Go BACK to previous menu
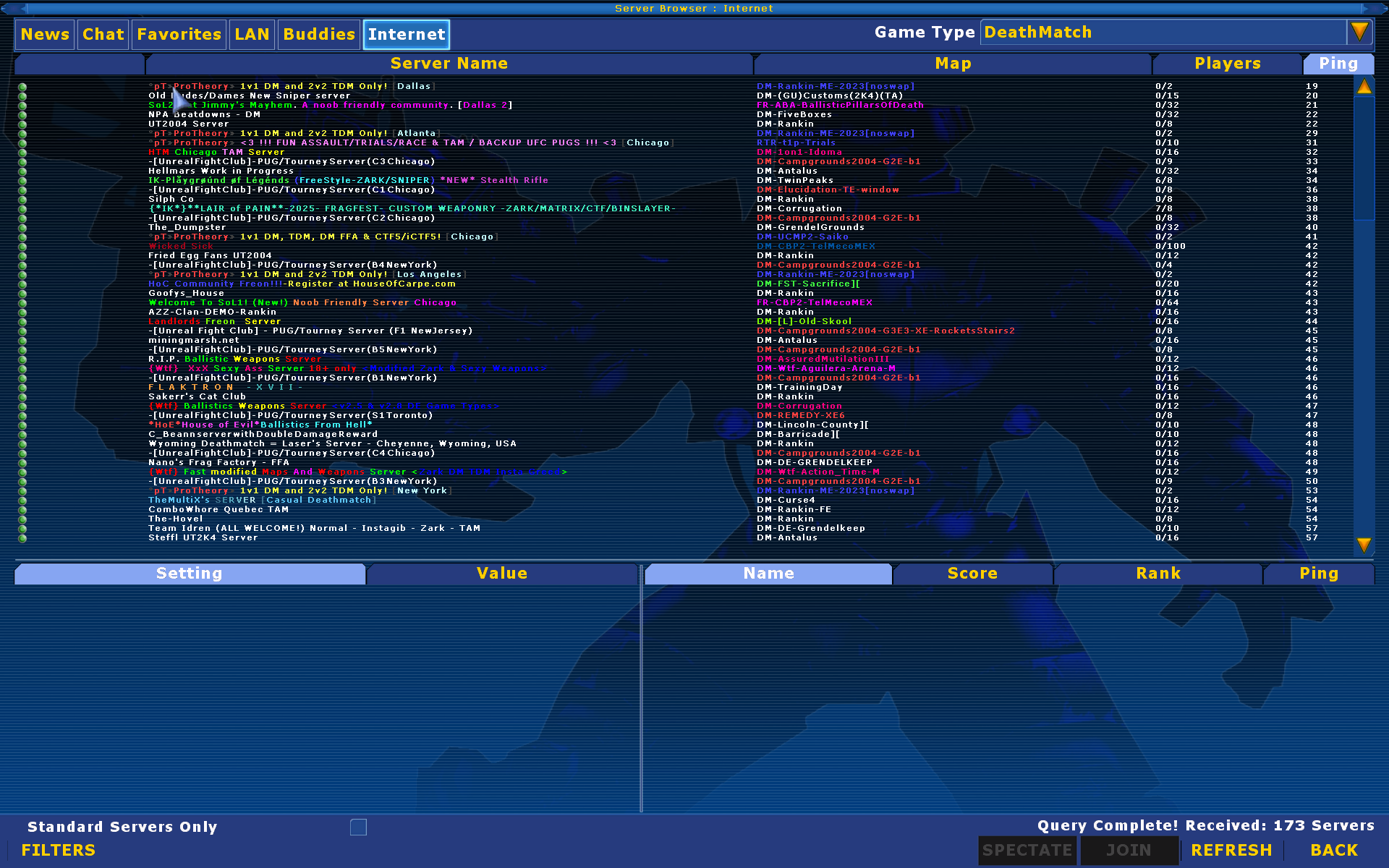 (1333, 850)
